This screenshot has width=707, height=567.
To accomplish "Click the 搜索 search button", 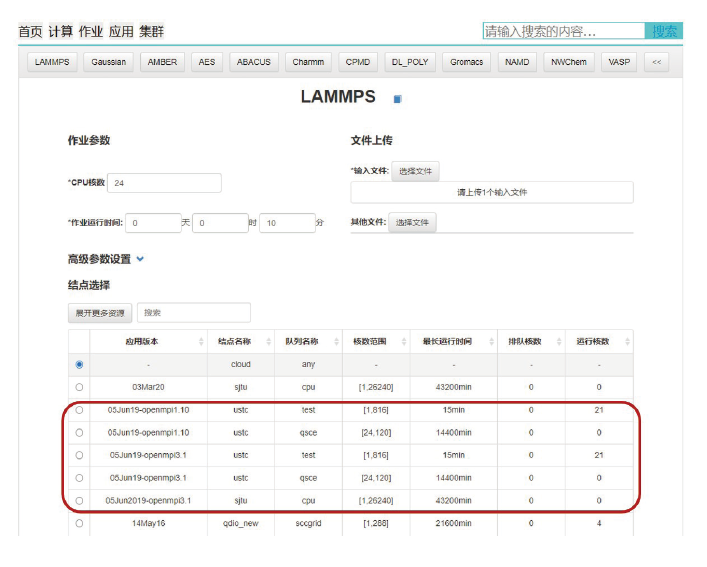I will pyautogui.click(x=664, y=31).
